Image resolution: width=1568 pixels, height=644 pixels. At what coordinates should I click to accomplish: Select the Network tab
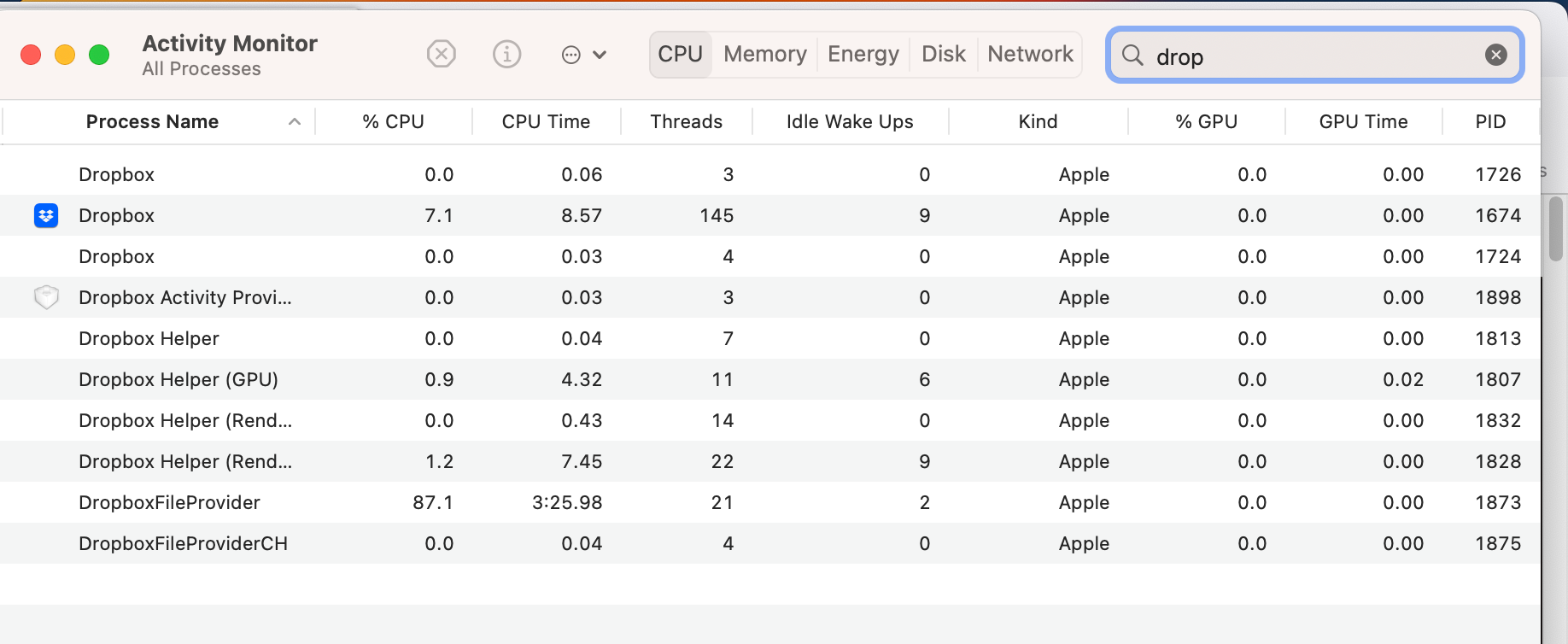tap(1030, 55)
